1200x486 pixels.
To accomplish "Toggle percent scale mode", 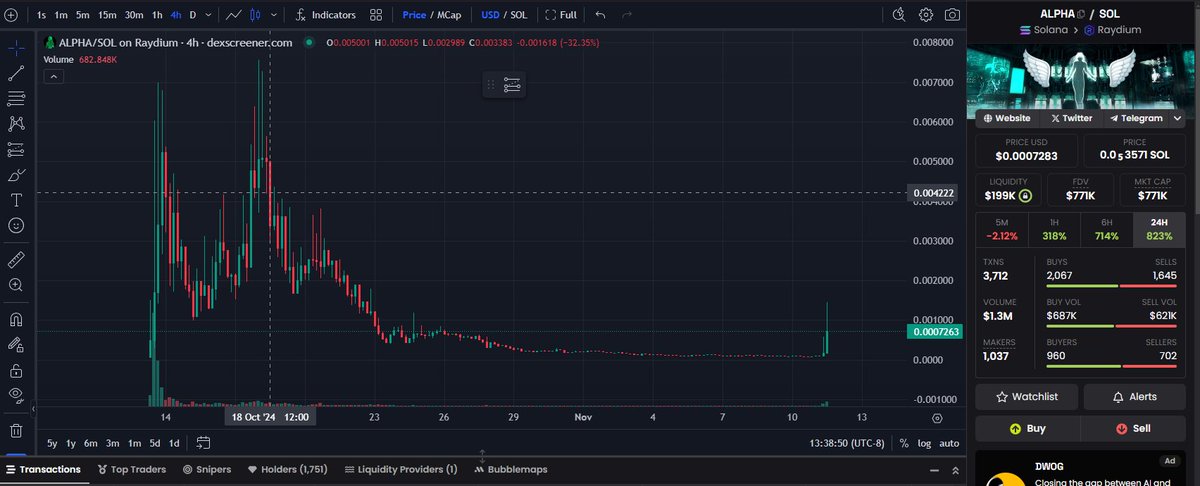I will pyautogui.click(x=904, y=443).
